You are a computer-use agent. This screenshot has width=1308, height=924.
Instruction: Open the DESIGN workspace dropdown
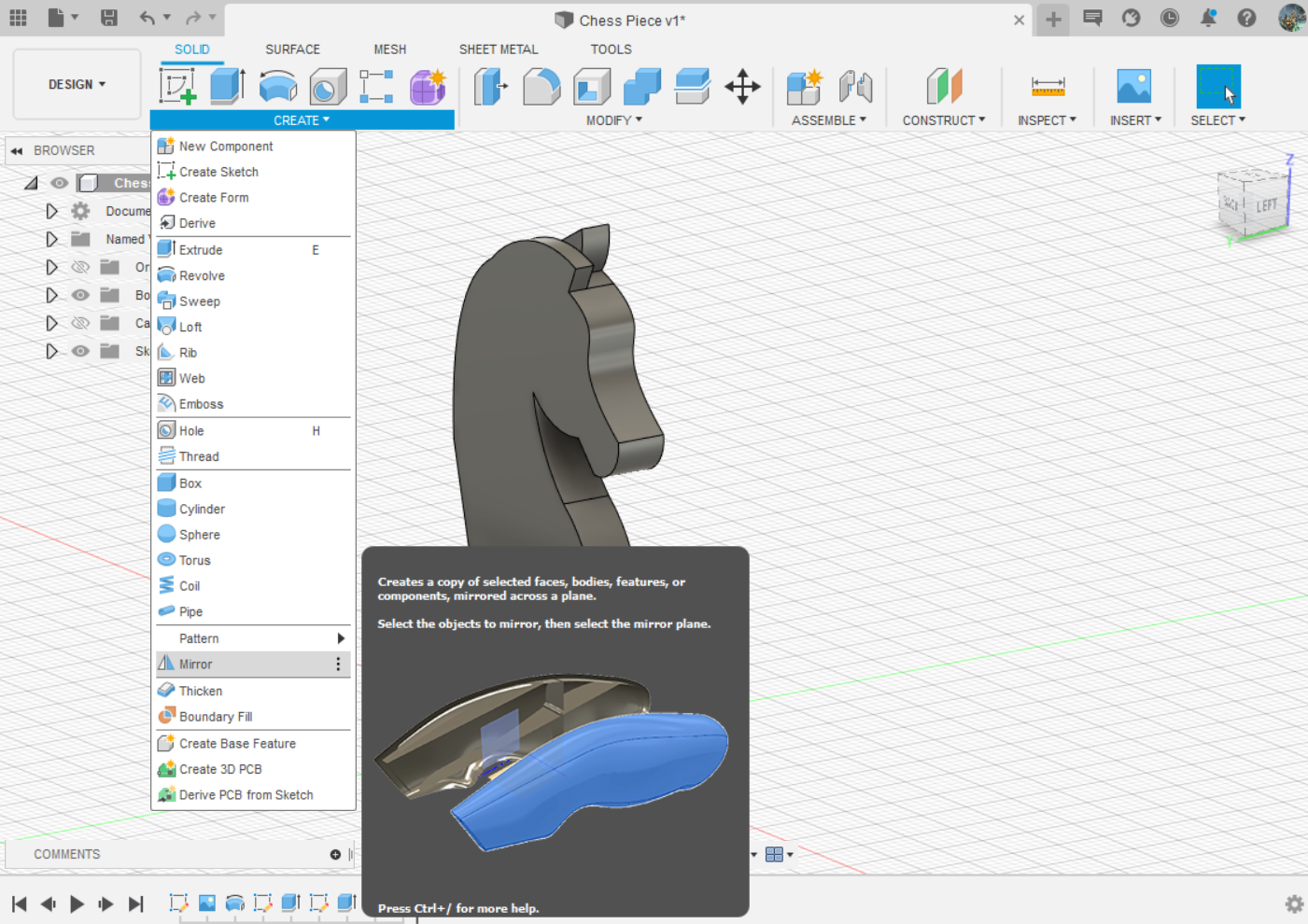77,84
